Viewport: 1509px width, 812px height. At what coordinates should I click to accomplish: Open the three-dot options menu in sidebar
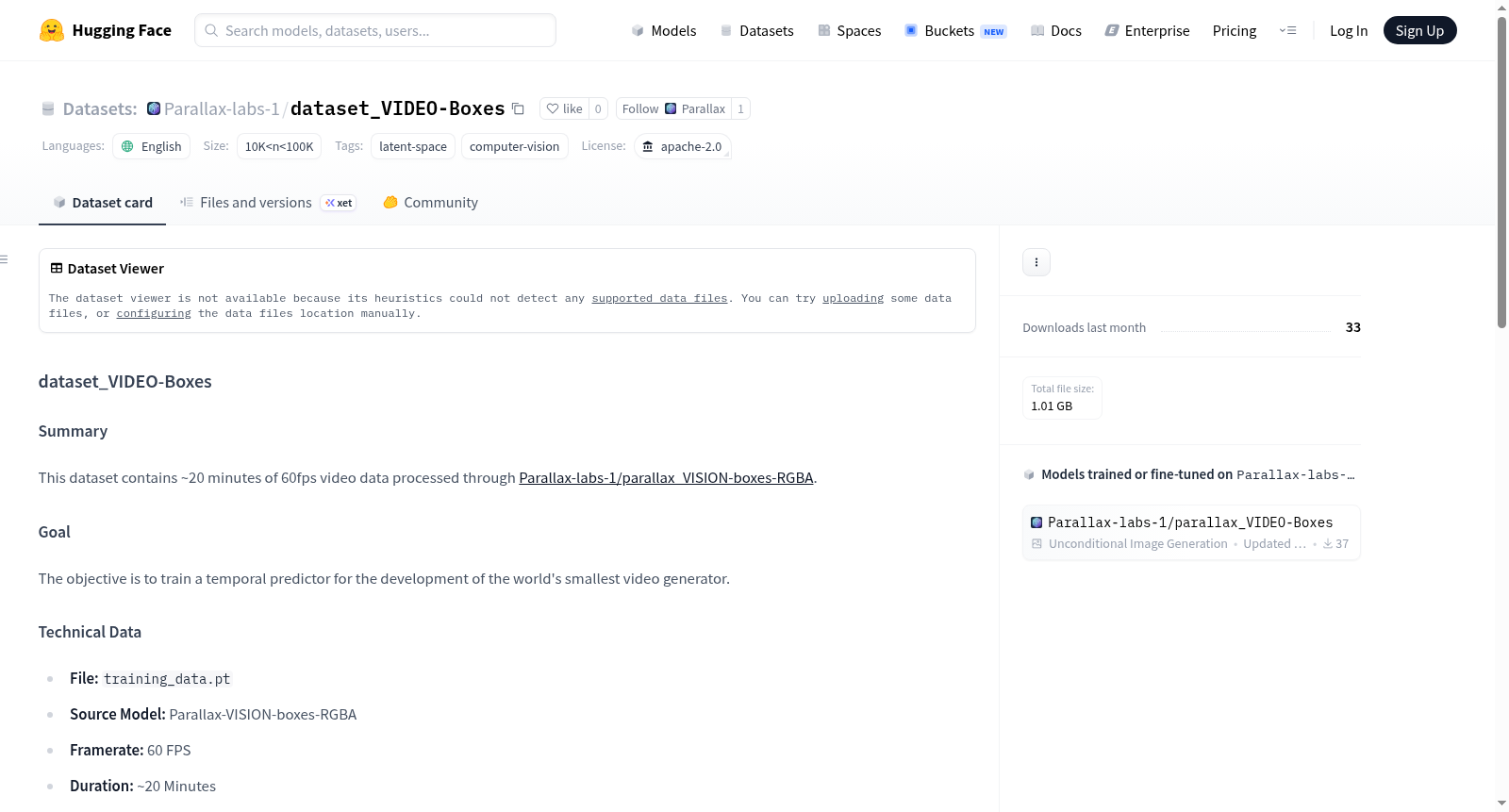point(1036,262)
